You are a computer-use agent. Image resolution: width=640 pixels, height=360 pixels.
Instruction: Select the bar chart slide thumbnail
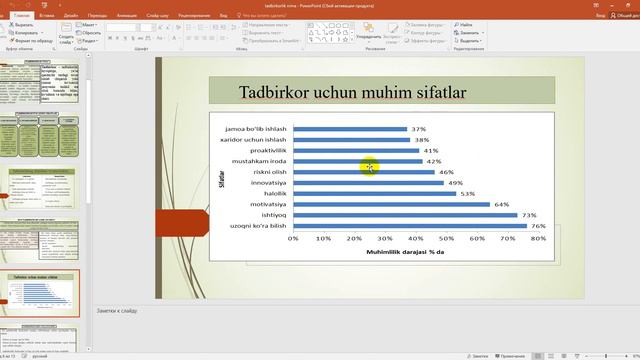pyautogui.click(x=40, y=293)
